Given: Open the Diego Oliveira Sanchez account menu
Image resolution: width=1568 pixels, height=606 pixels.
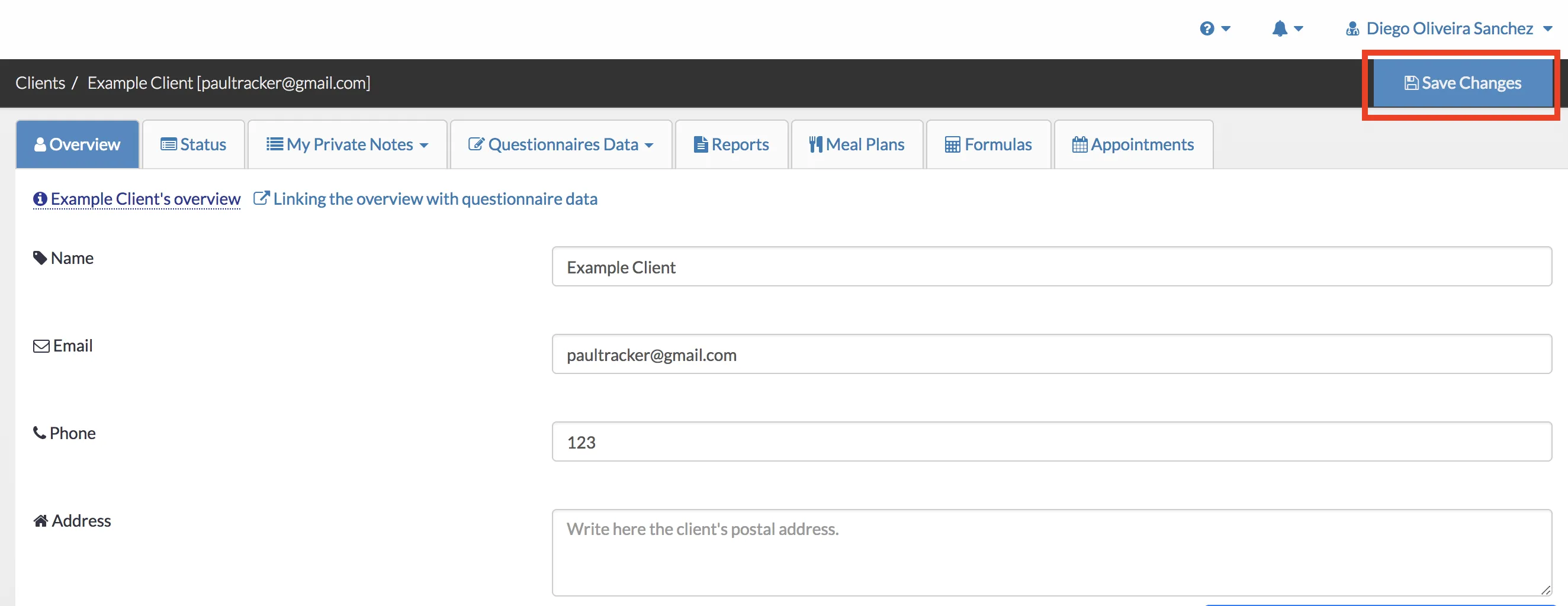Looking at the screenshot, I should (x=1450, y=28).
